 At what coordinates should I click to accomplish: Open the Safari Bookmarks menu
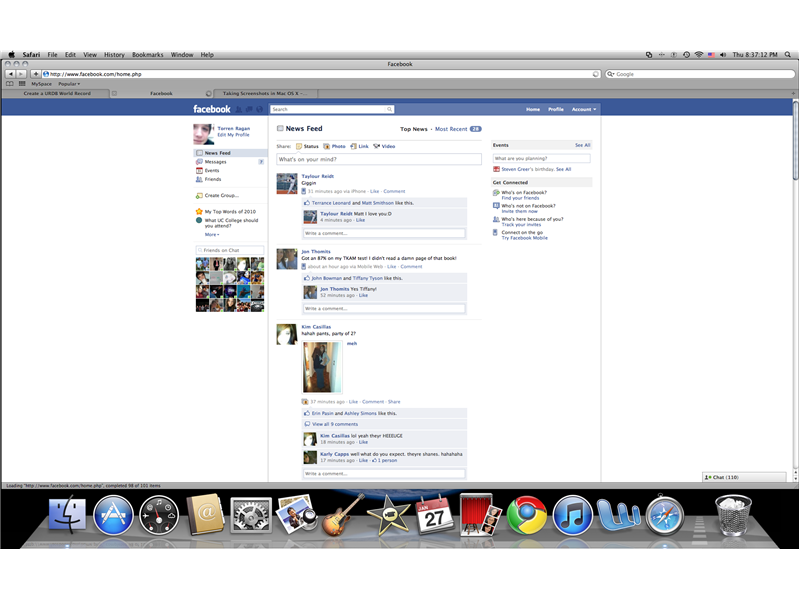coord(146,54)
